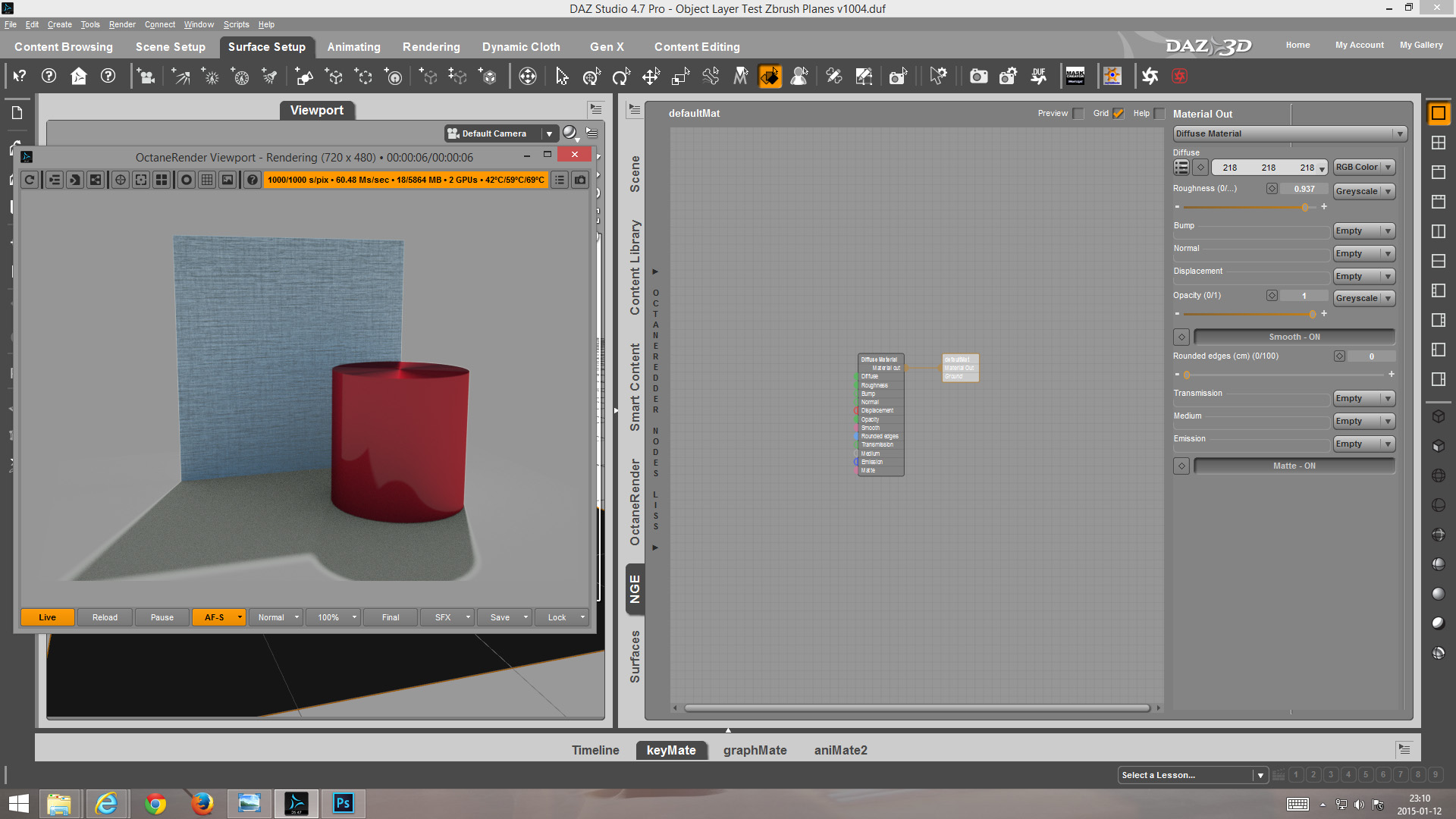Open the RGB Color dropdown for Diffuse
The image size is (1456, 819).
click(x=1363, y=168)
